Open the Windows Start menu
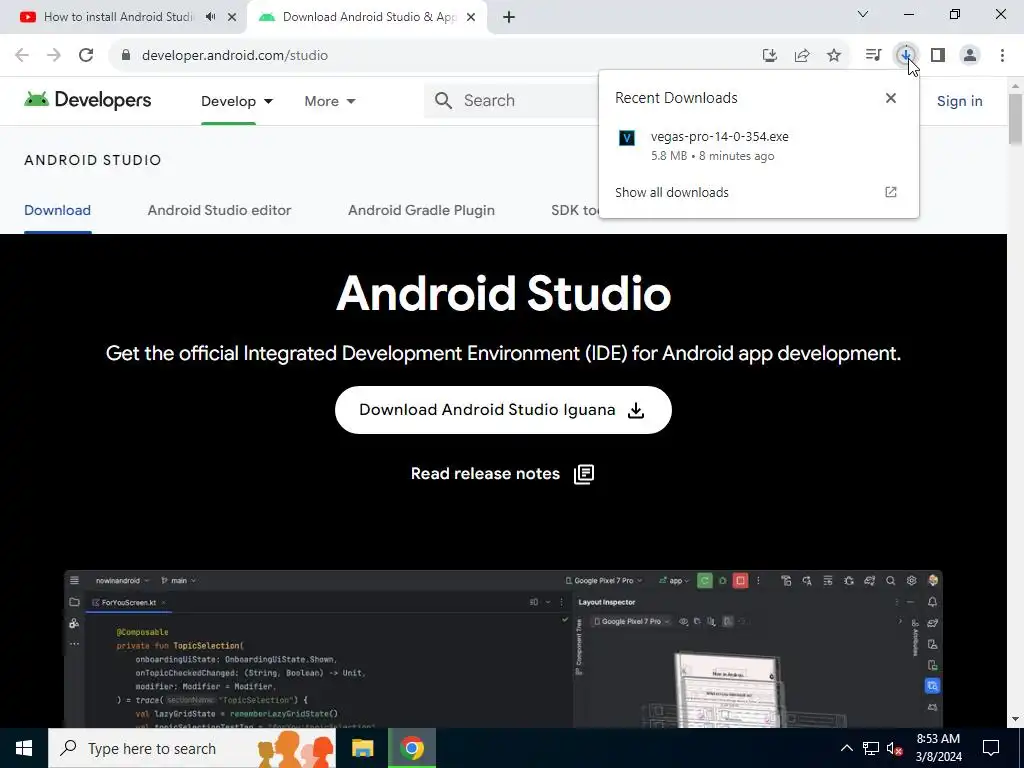Screen dimensions: 1024x768 pyautogui.click(x=24, y=748)
